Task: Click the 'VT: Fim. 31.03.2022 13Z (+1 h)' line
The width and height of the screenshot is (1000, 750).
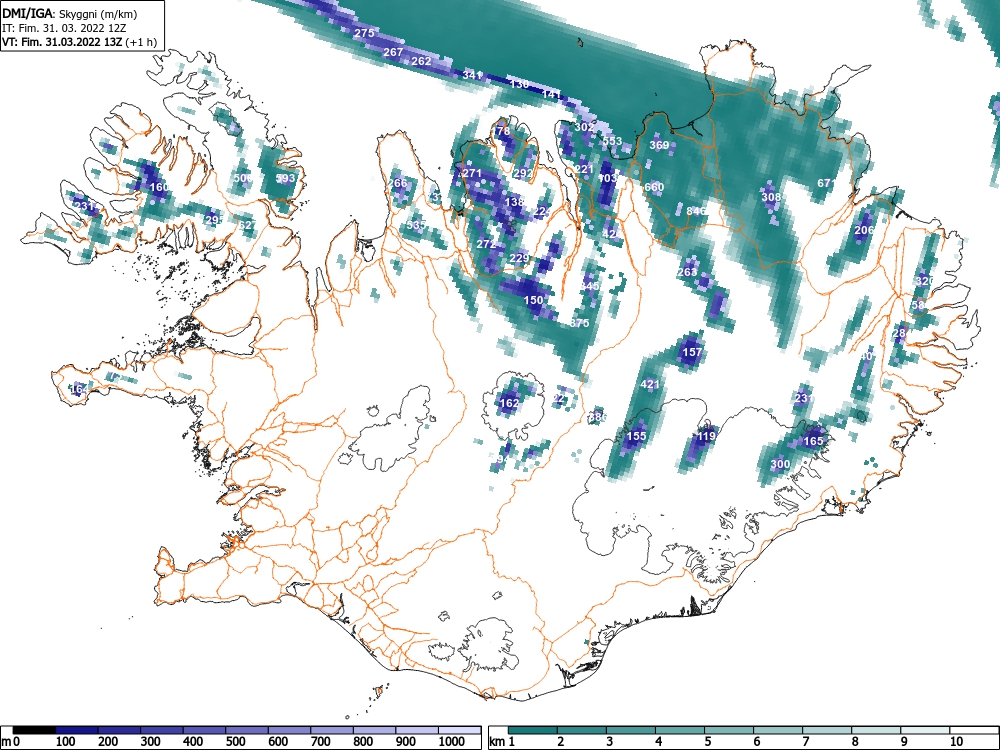Action: pos(79,42)
